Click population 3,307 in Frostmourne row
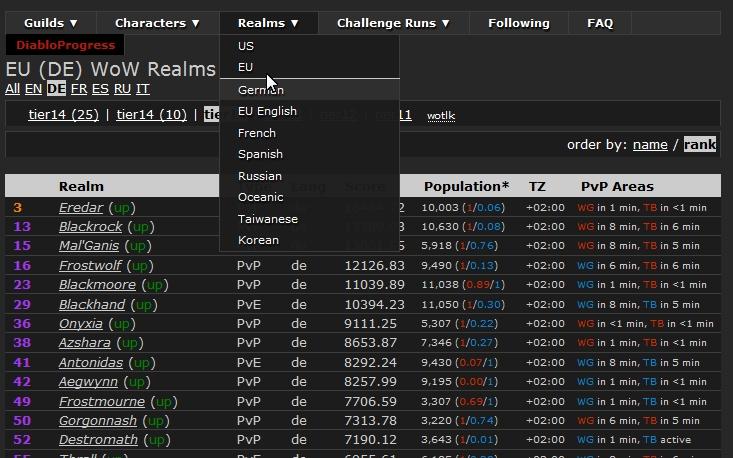733x458 pixels. [x=437, y=401]
